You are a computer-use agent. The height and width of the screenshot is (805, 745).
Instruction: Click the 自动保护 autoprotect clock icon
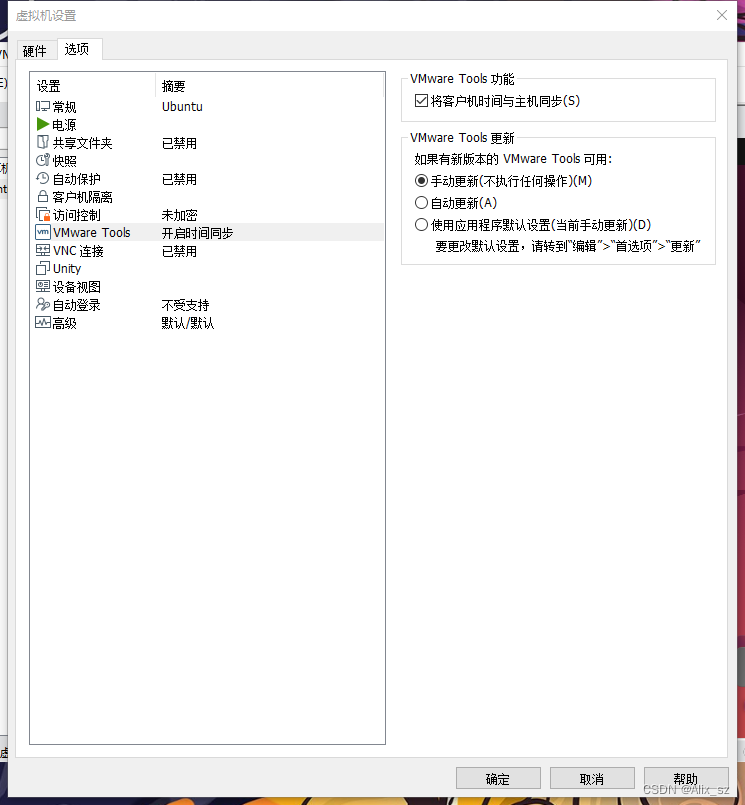pos(43,178)
